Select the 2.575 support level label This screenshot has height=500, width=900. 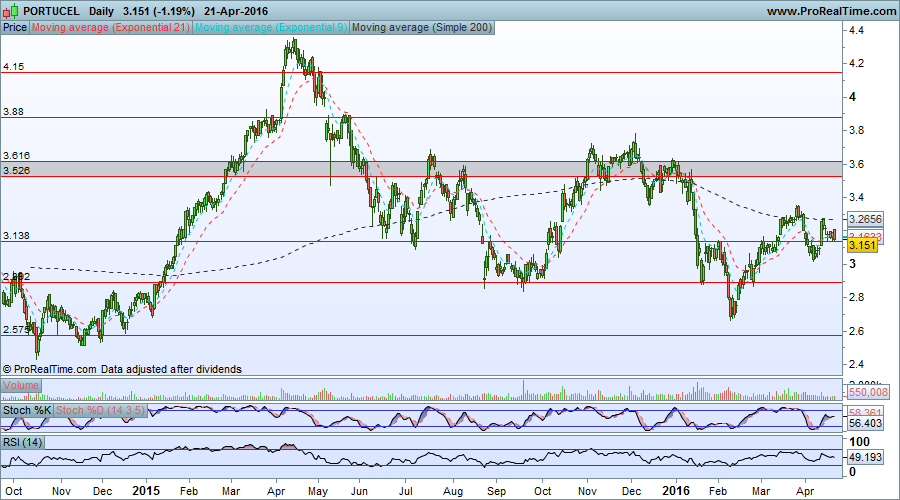(16, 330)
